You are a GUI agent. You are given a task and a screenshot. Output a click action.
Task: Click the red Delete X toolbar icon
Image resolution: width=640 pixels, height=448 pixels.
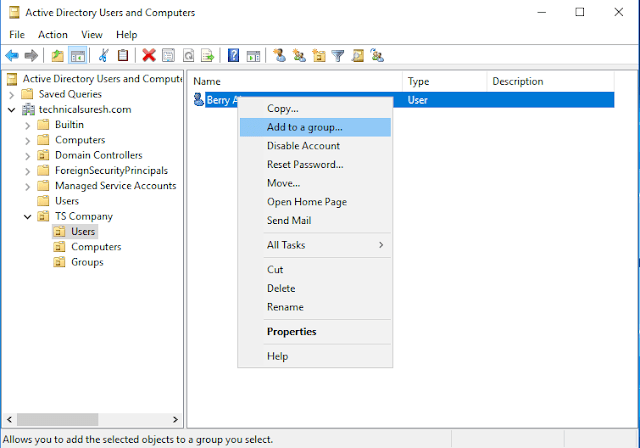(x=149, y=56)
